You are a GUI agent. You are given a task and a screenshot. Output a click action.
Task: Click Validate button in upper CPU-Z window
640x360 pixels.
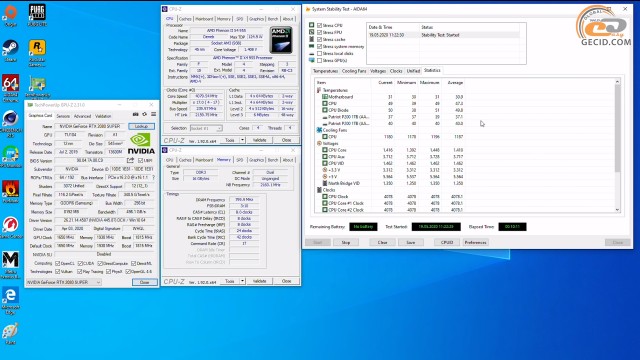click(x=259, y=140)
